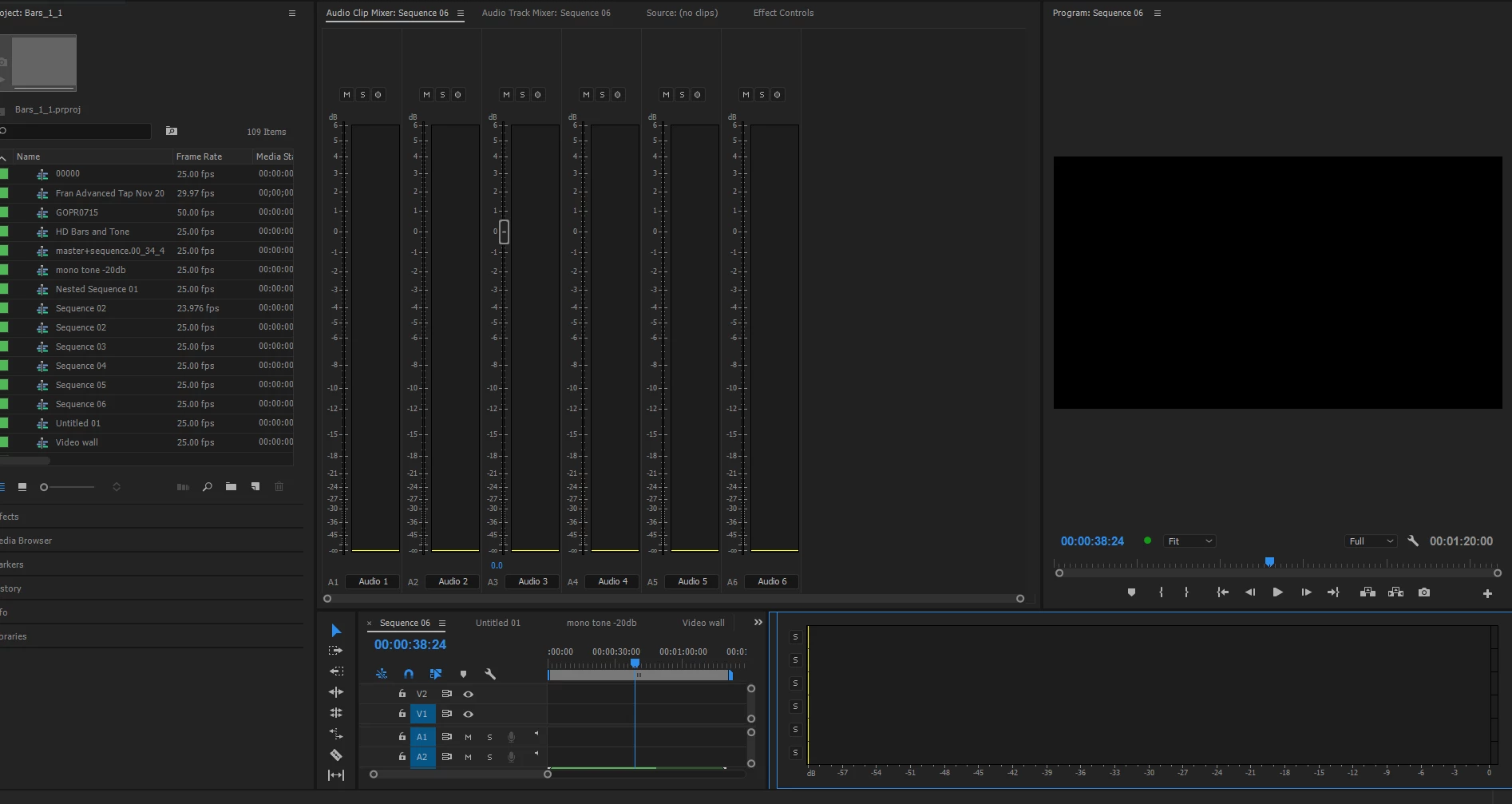Open the Full playback resolution dropdown

pos(1371,541)
